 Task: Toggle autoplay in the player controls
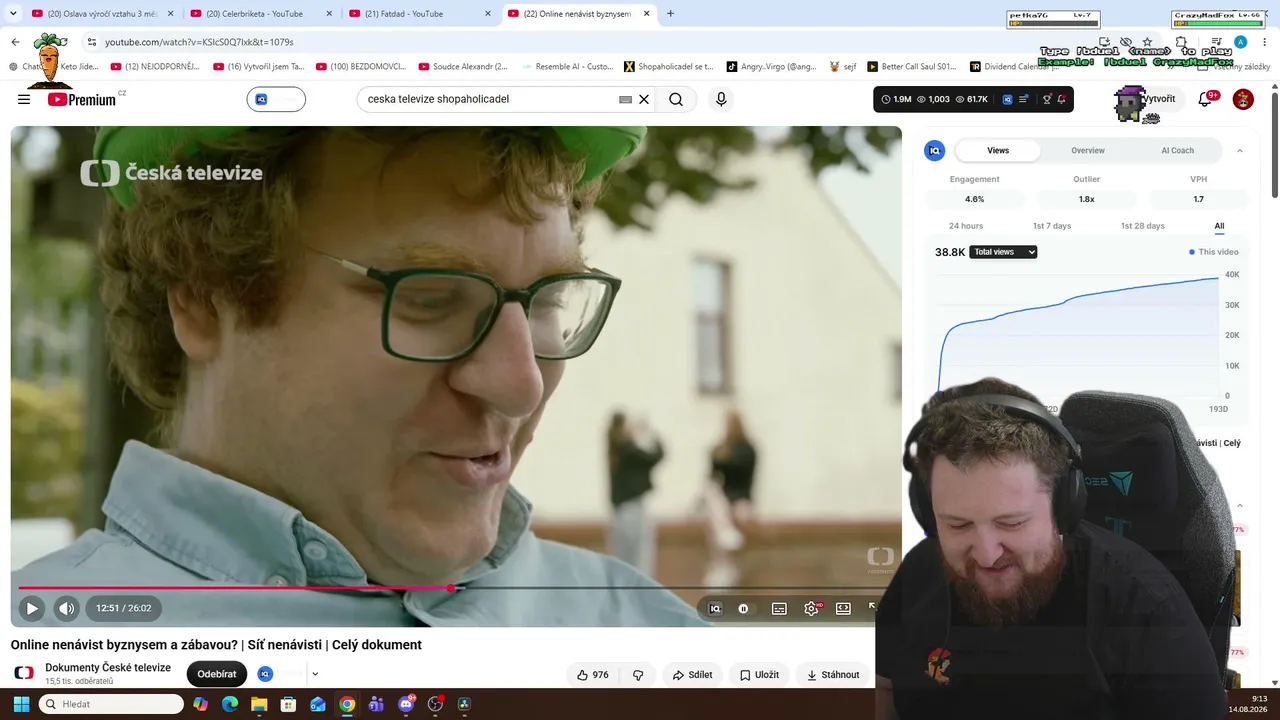743,608
